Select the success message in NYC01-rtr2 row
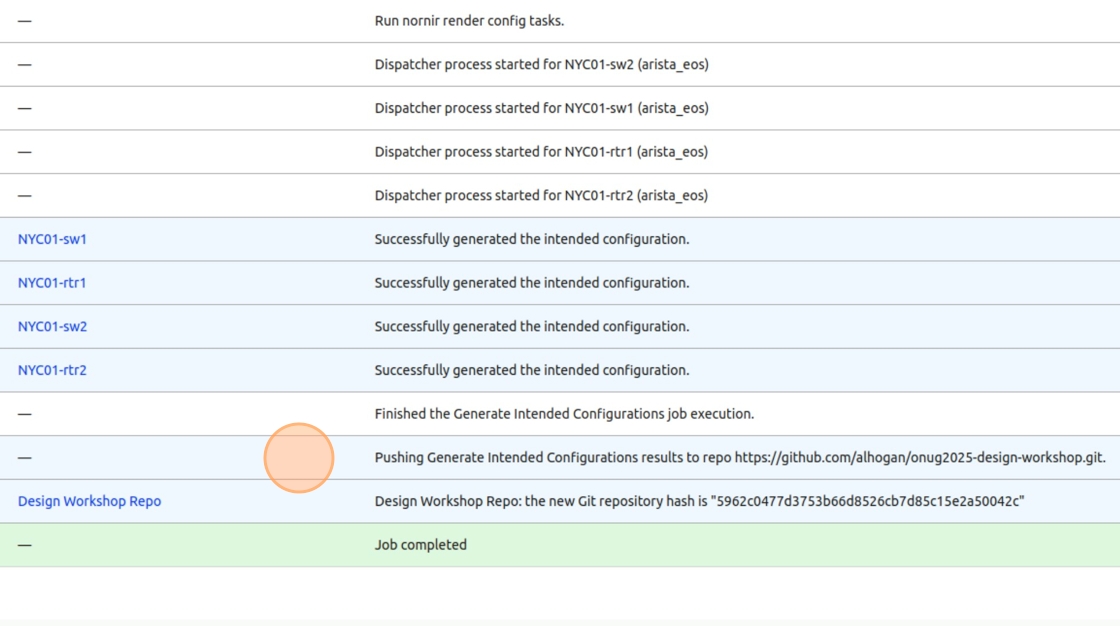This screenshot has height=626, width=1120. point(531,370)
